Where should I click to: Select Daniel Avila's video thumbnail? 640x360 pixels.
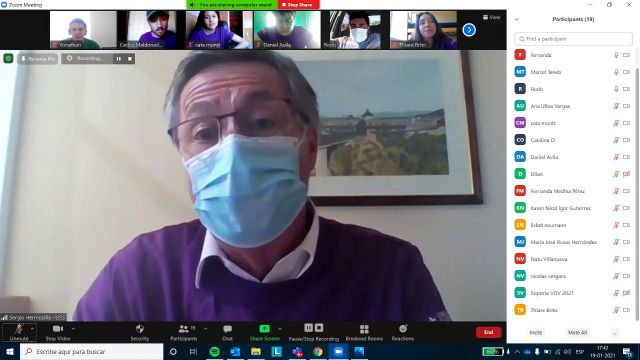pos(287,30)
